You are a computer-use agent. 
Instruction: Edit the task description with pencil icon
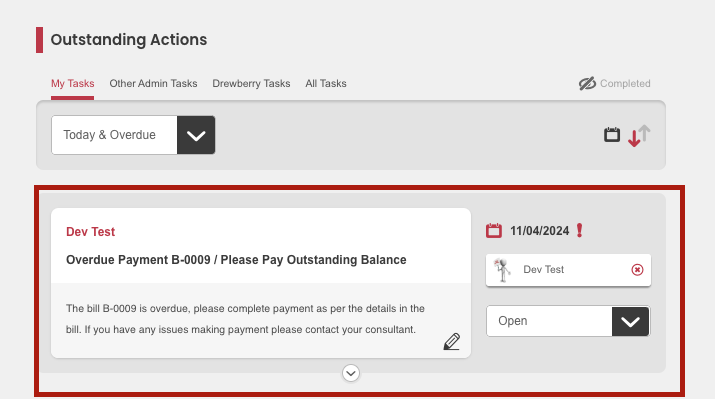point(451,342)
